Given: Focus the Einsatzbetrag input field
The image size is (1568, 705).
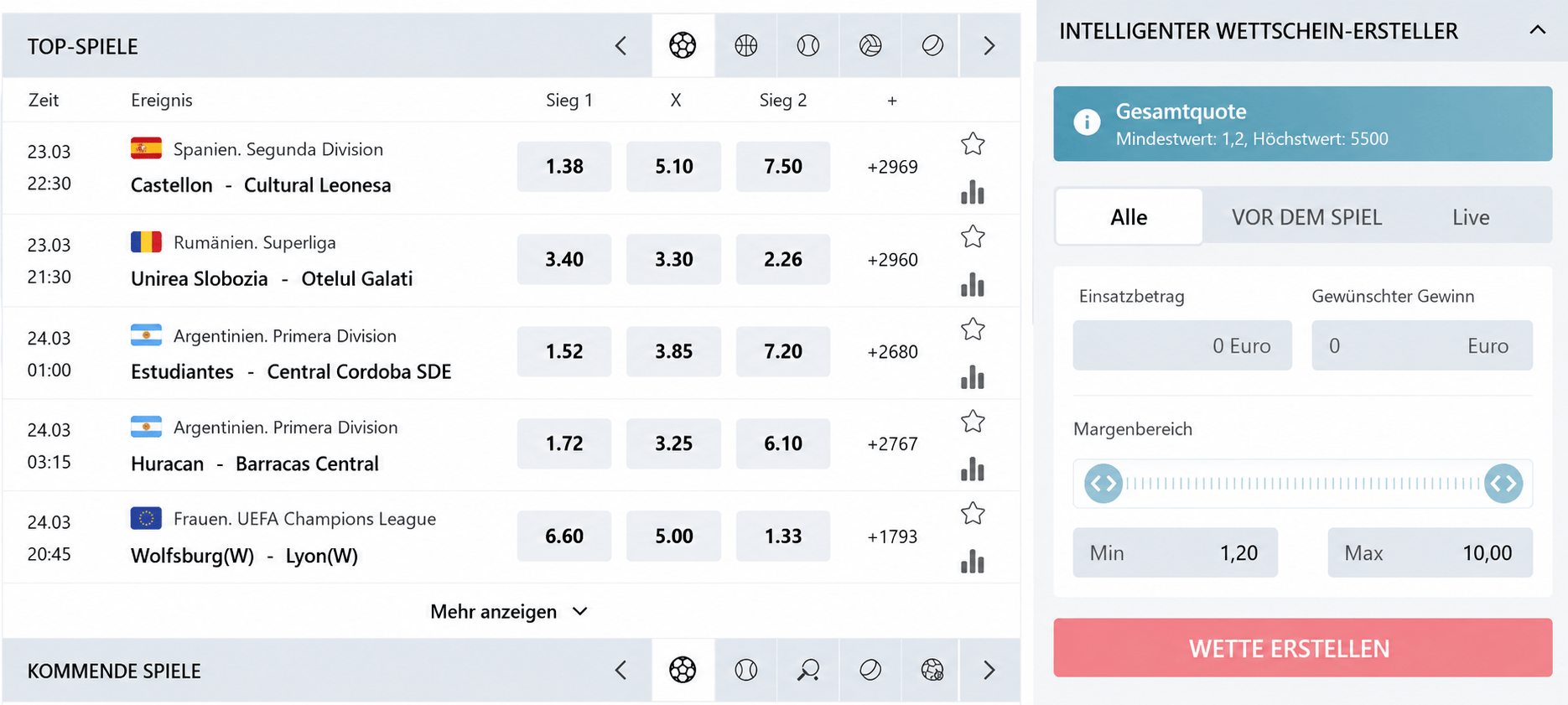Looking at the screenshot, I should (1182, 345).
